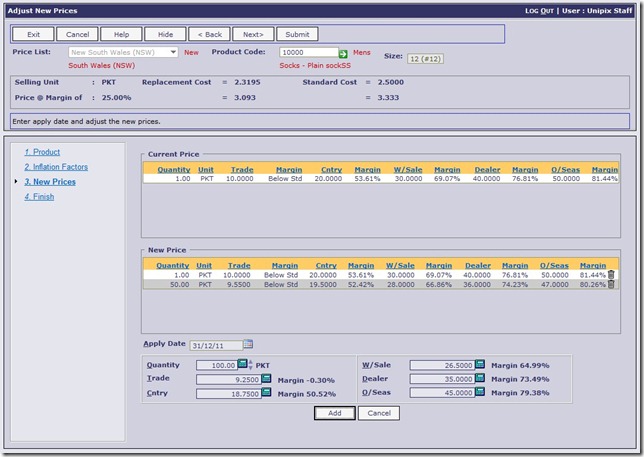Open calculator icon for W/Sale price

[480, 365]
